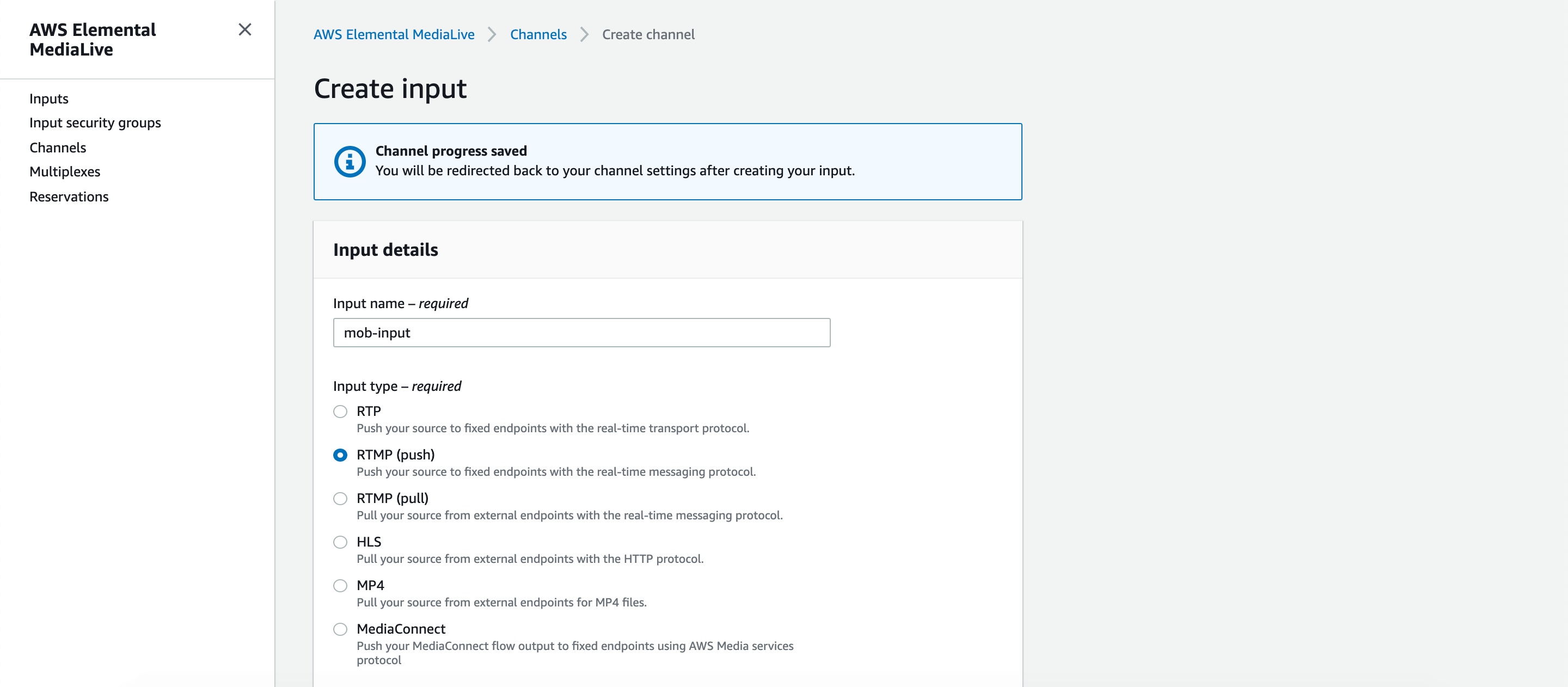Open Inputs in the sidebar
Image resolution: width=1568 pixels, height=687 pixels.
point(48,99)
